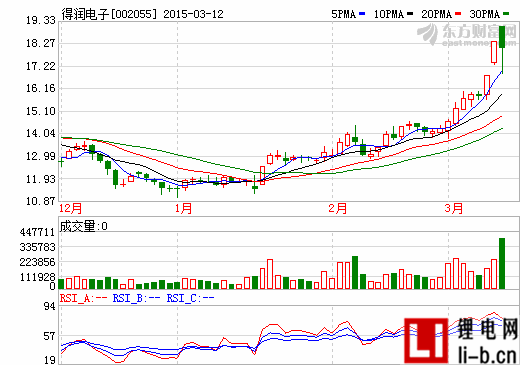Click the RSI_B indicator label
The width and height of the screenshot is (520, 365).
[x=136, y=298]
